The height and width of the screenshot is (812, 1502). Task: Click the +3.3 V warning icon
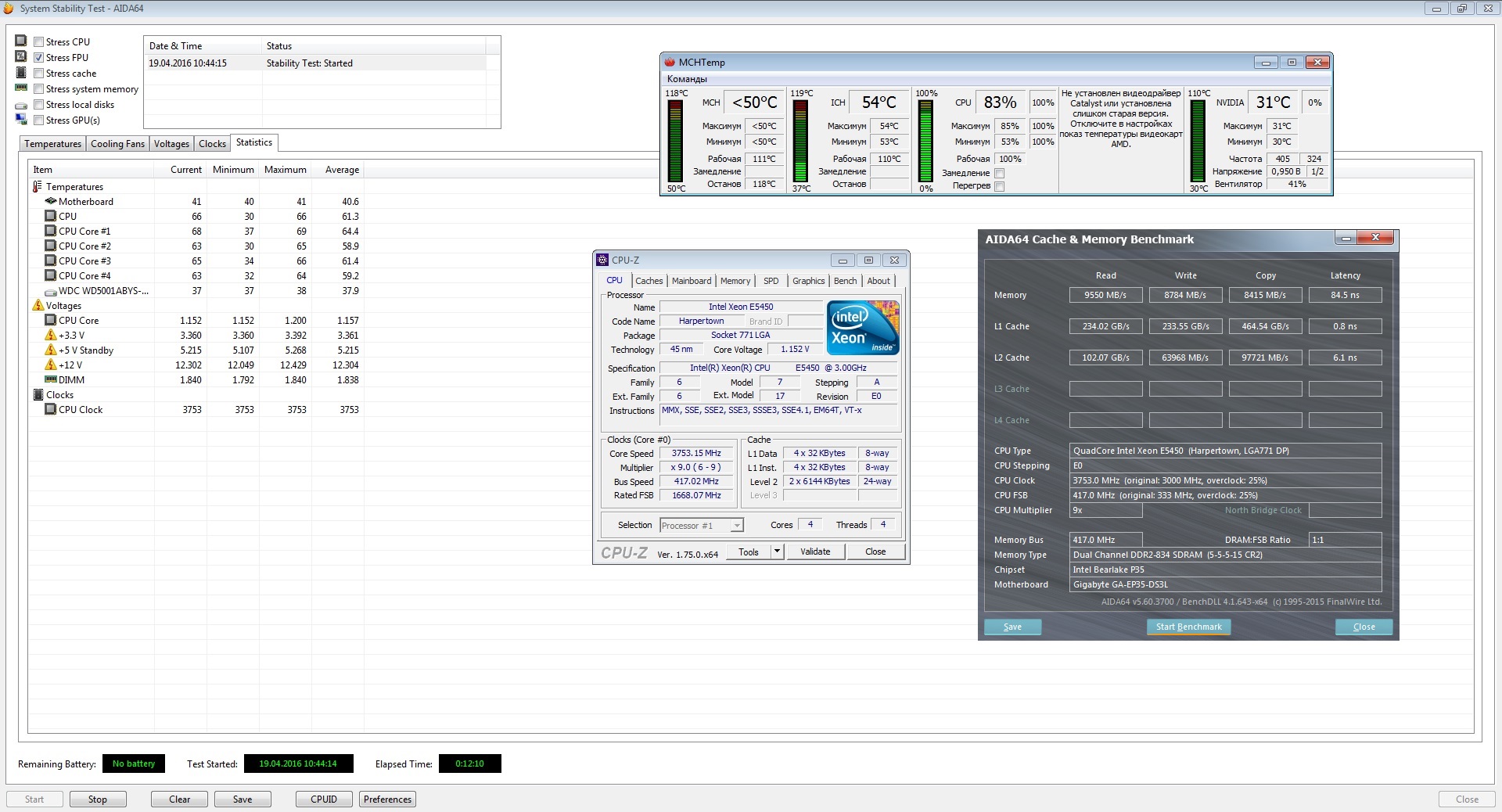click(x=51, y=335)
